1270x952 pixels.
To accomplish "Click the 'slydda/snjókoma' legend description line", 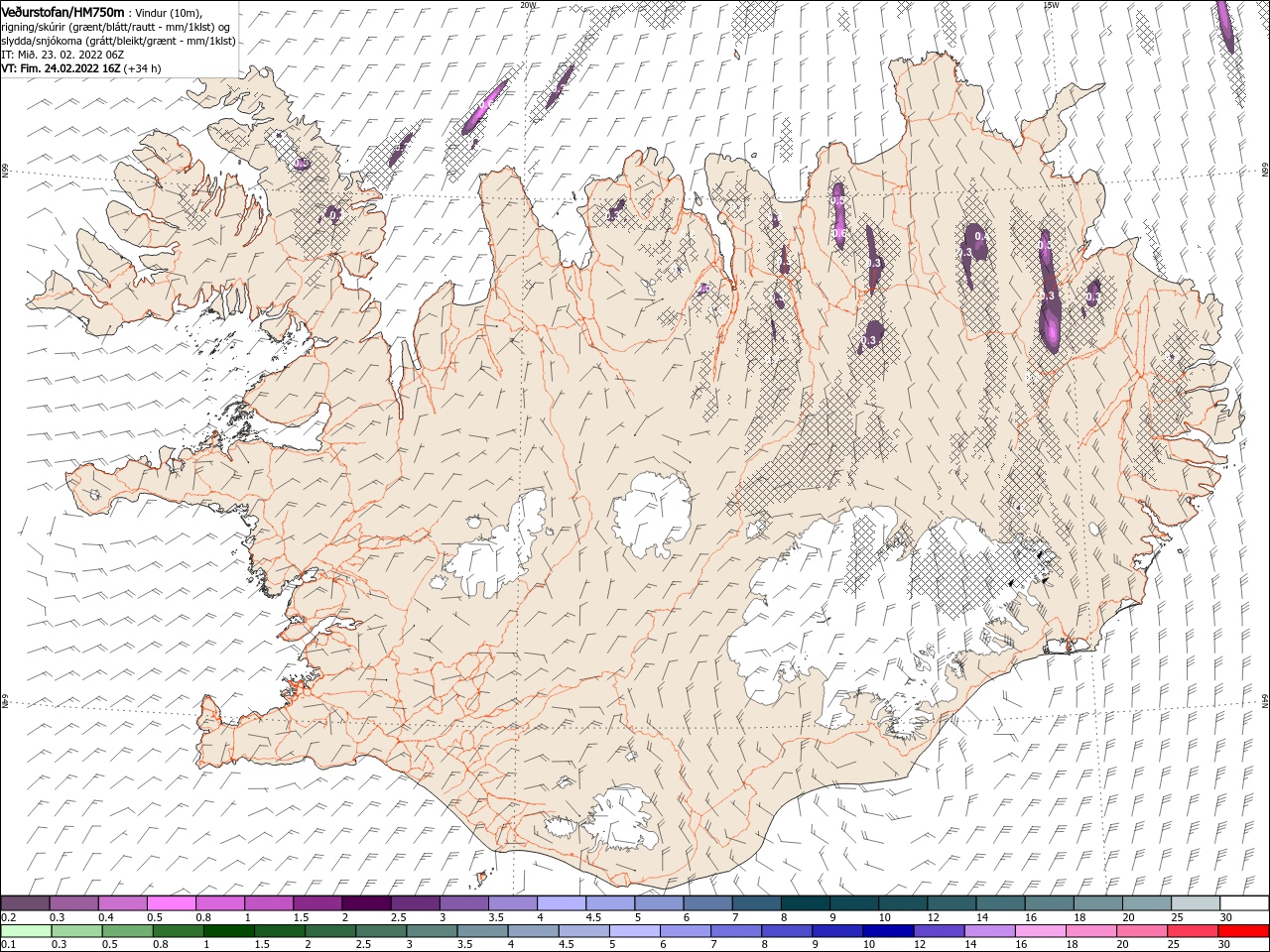I will 116,41.
